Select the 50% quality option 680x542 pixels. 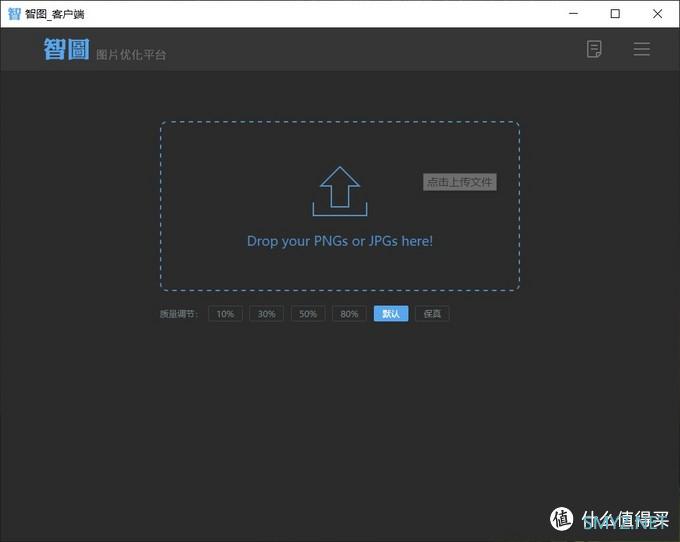click(x=308, y=313)
